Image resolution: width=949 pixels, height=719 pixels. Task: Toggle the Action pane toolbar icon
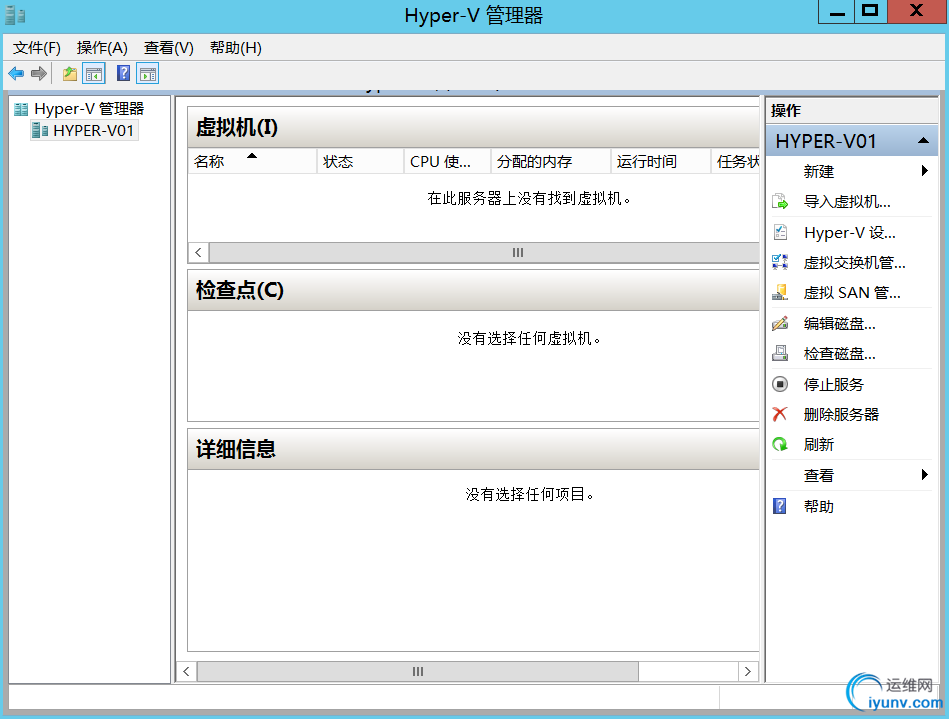click(148, 74)
